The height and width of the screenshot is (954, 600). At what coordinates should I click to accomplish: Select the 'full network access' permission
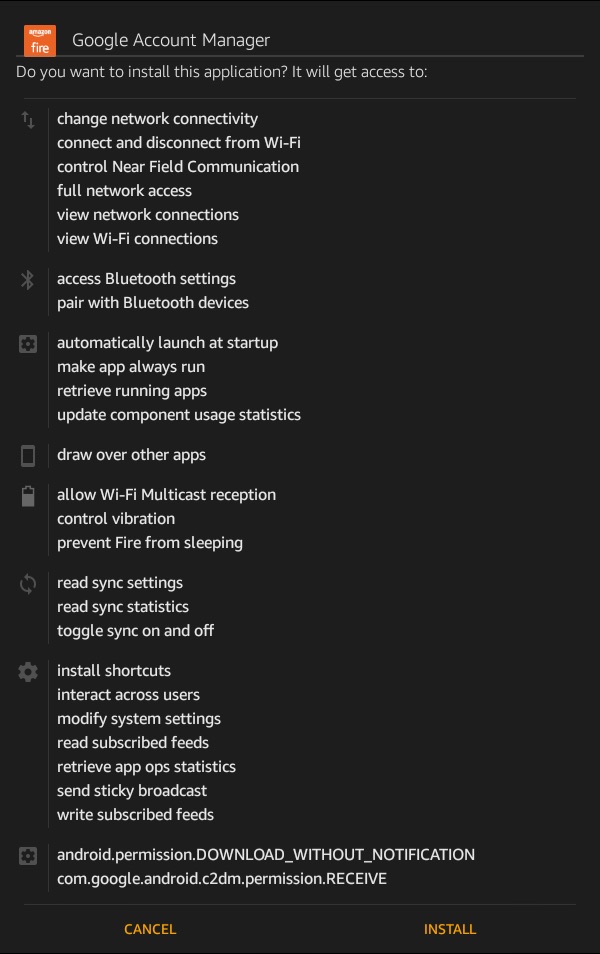tap(124, 191)
